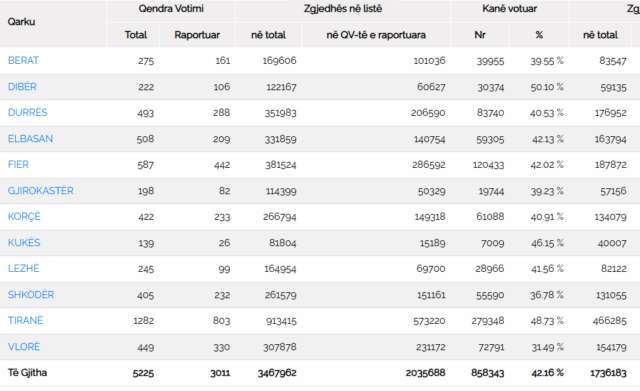Click the në QV-të e raportuara header
This screenshot has width=640, height=391.
tap(376, 35)
